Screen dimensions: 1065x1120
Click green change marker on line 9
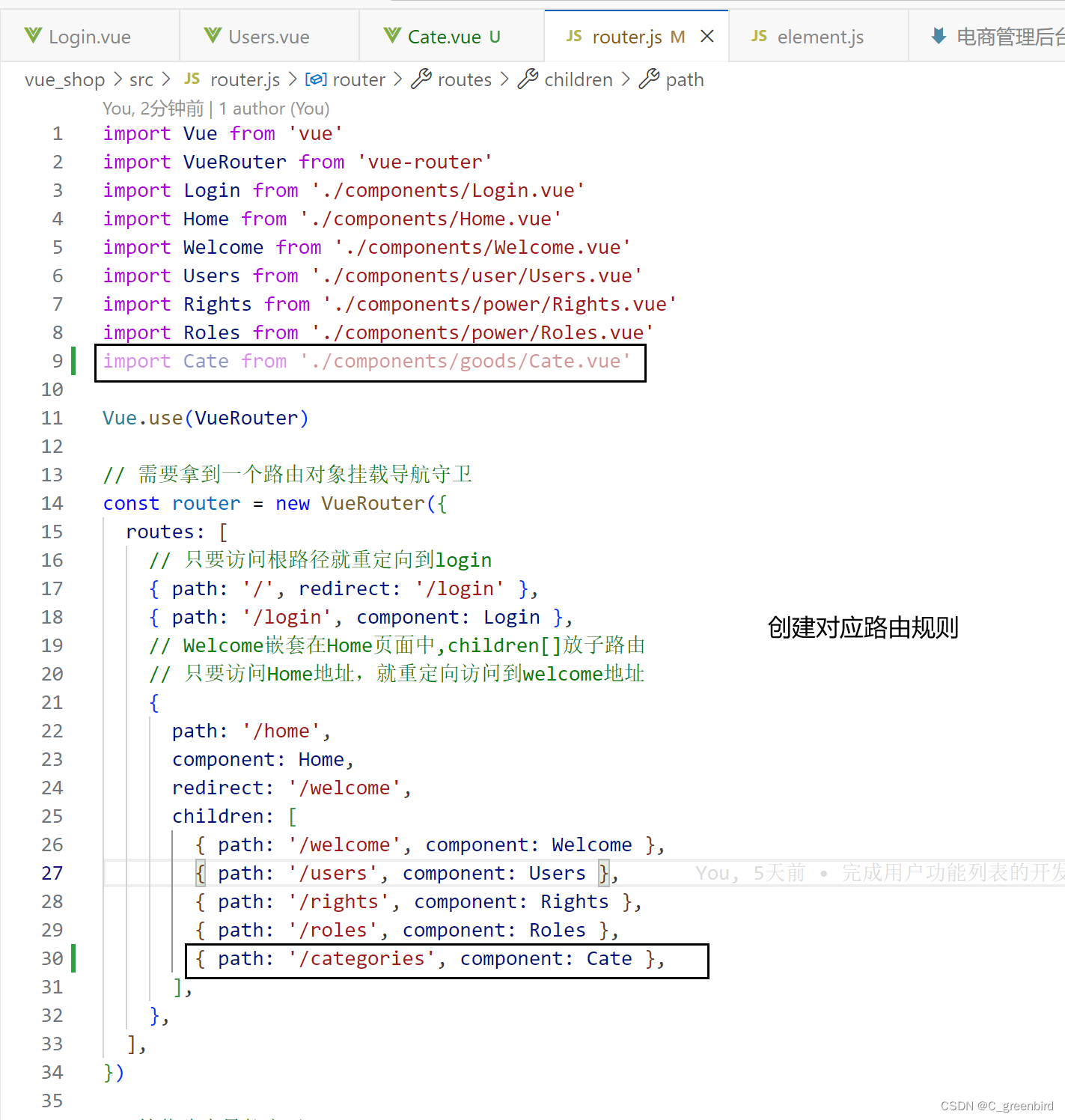point(73,361)
